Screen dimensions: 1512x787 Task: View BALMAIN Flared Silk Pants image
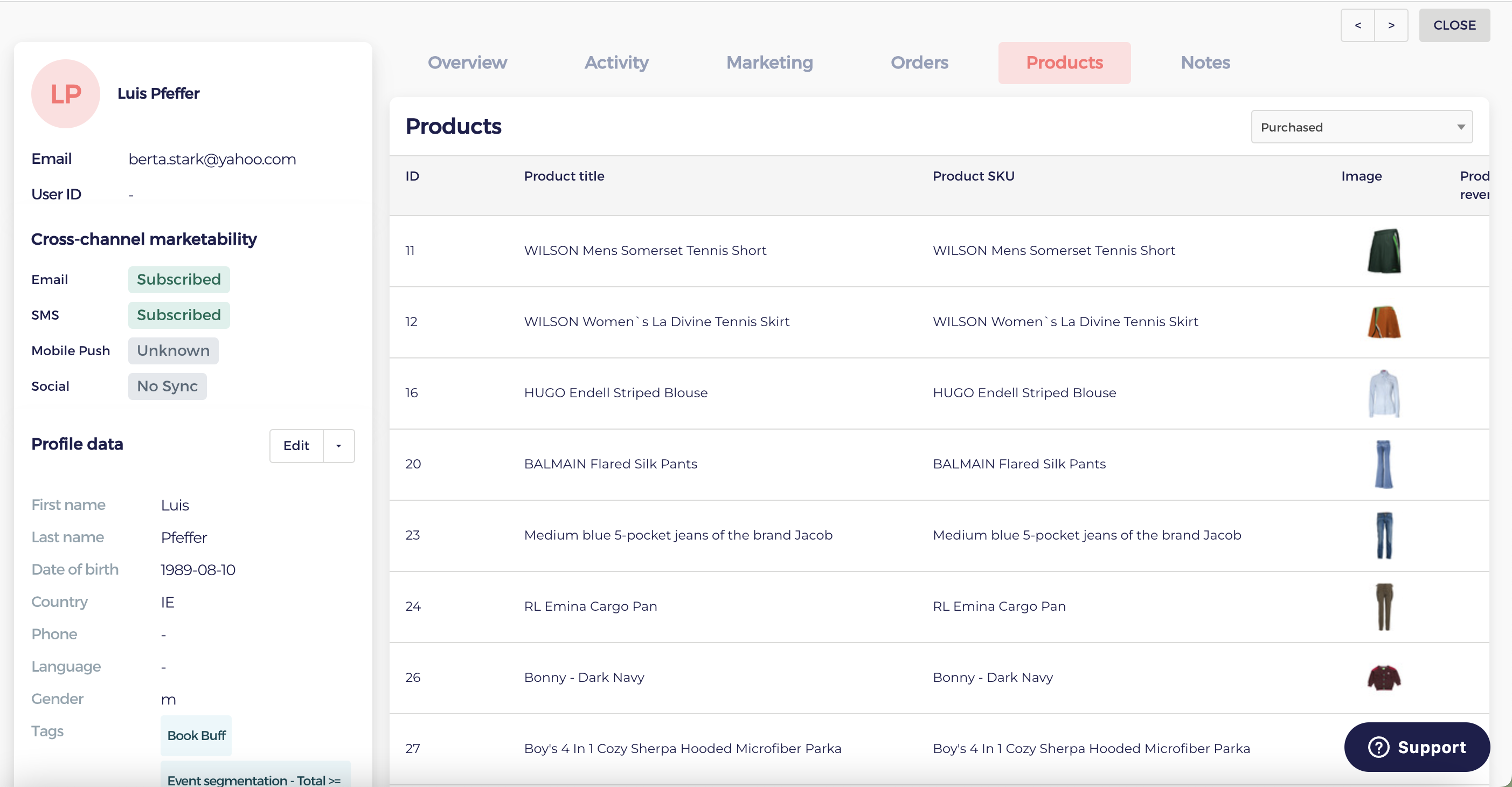1384,464
